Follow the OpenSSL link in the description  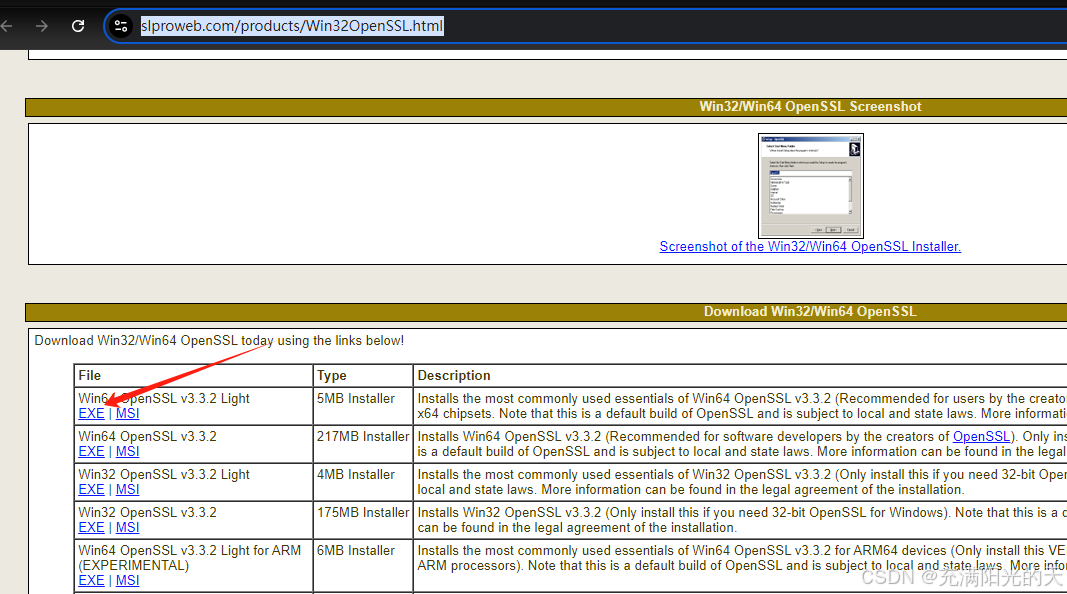(981, 436)
